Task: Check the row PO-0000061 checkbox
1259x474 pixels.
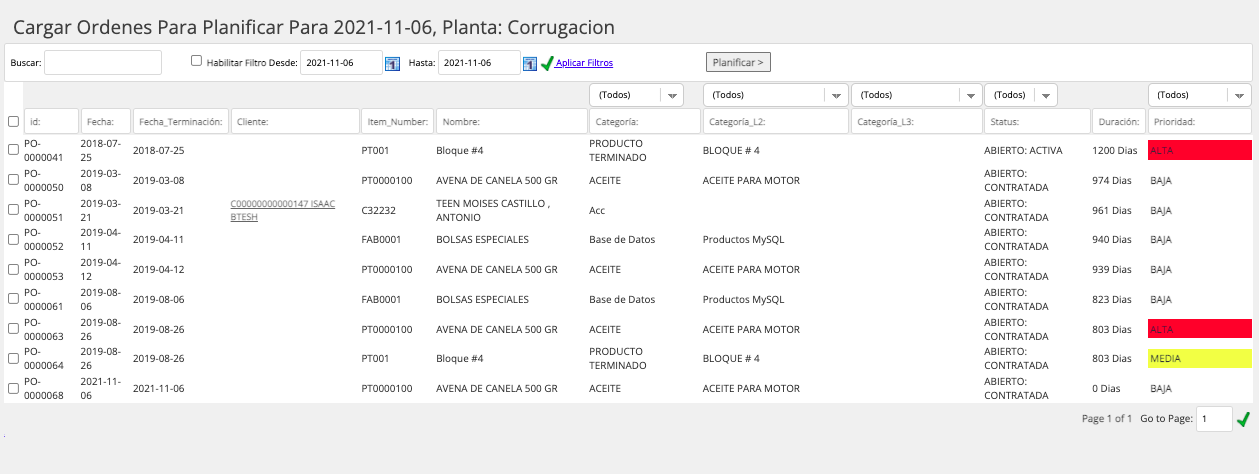Action: click(x=13, y=299)
